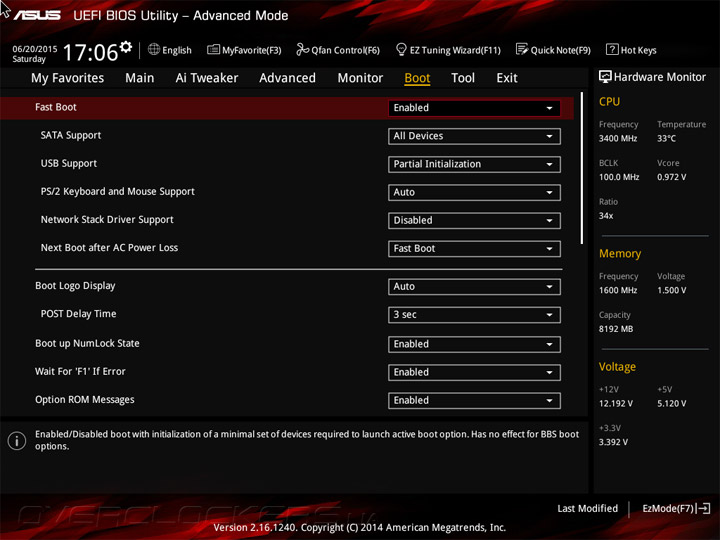Select the Boot up NumLock State label
Viewport: 720px width, 540px height.
(87, 343)
